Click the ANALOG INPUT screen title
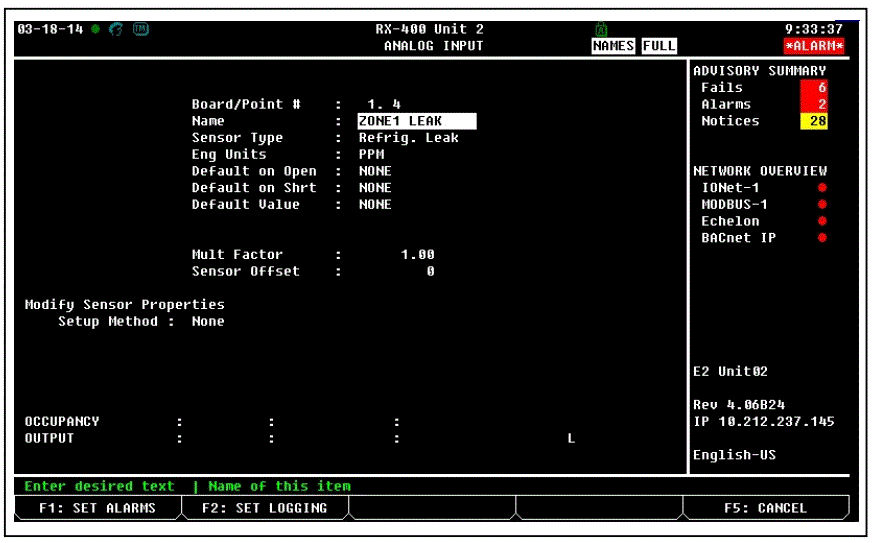Viewport: 874px width, 543px height. (434, 46)
